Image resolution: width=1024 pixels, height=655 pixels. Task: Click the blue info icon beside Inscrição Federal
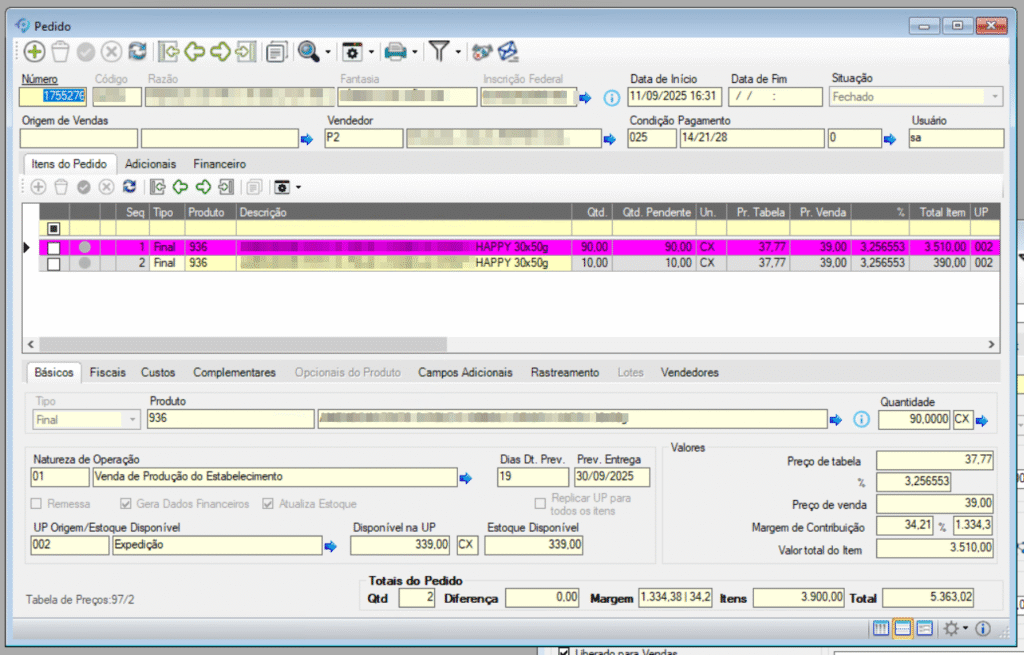pos(612,98)
